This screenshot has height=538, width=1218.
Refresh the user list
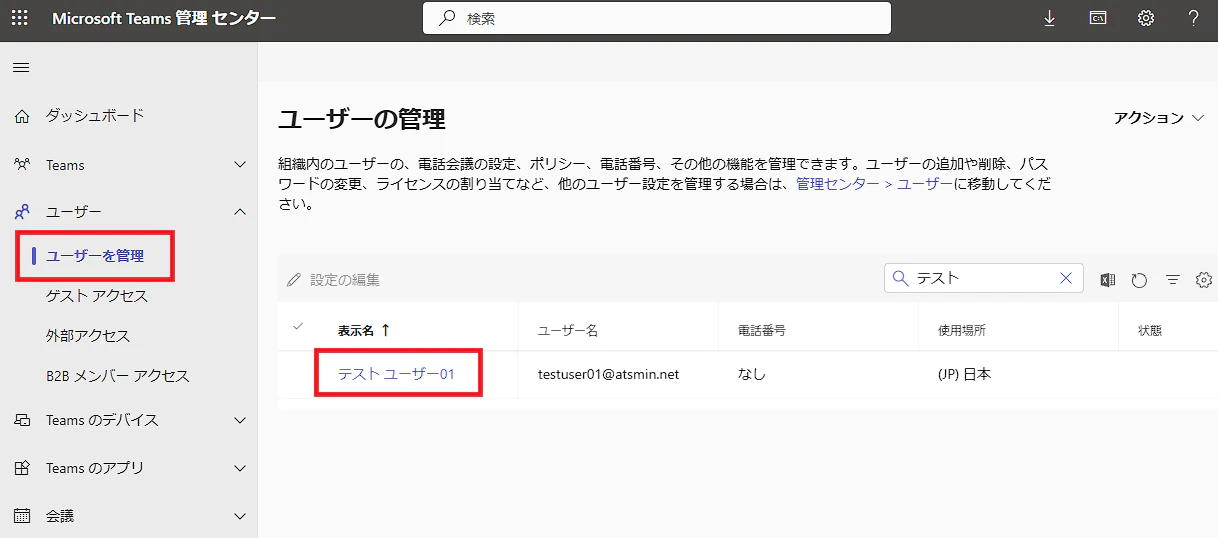click(1139, 280)
